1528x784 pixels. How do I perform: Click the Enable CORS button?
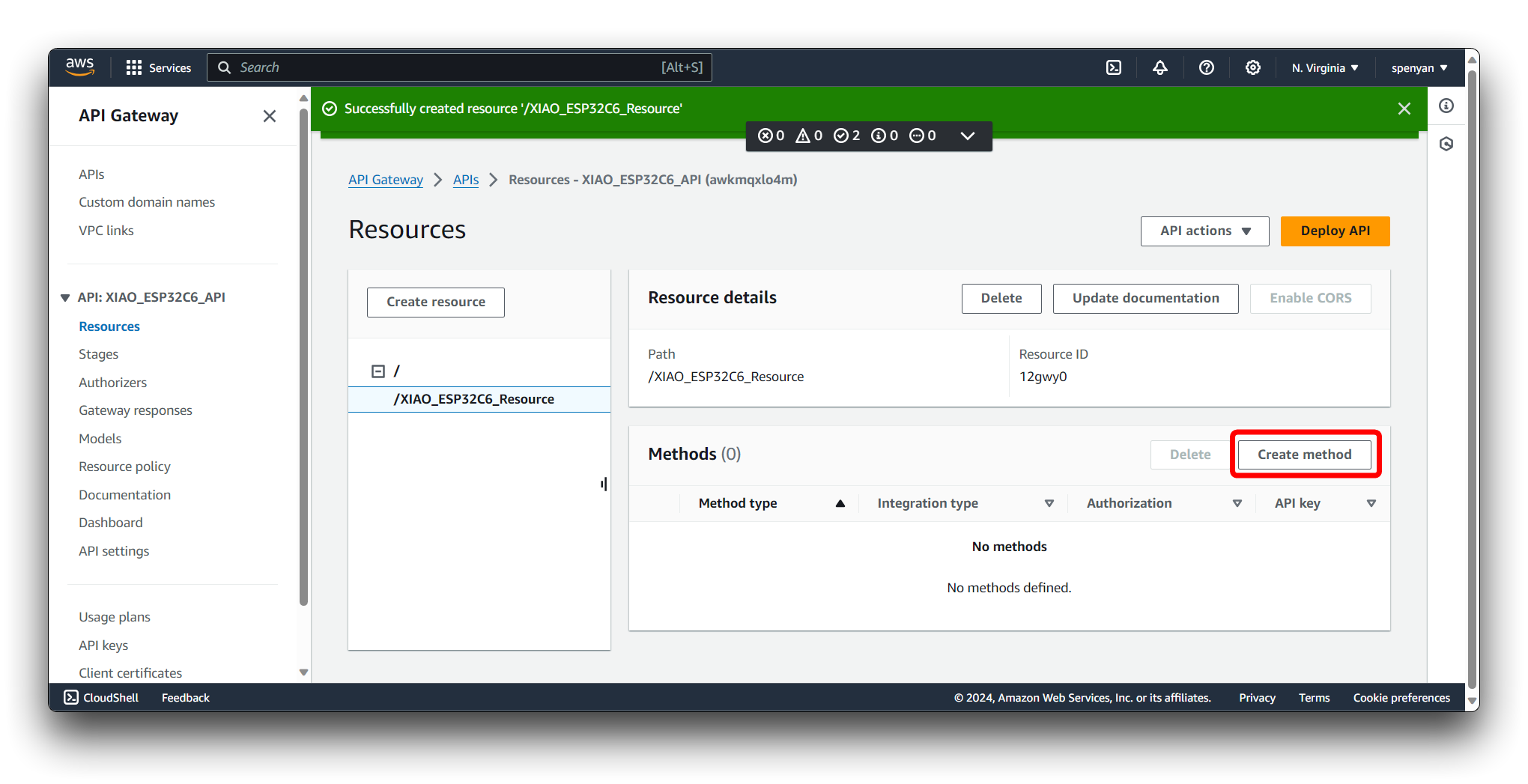pyautogui.click(x=1311, y=299)
